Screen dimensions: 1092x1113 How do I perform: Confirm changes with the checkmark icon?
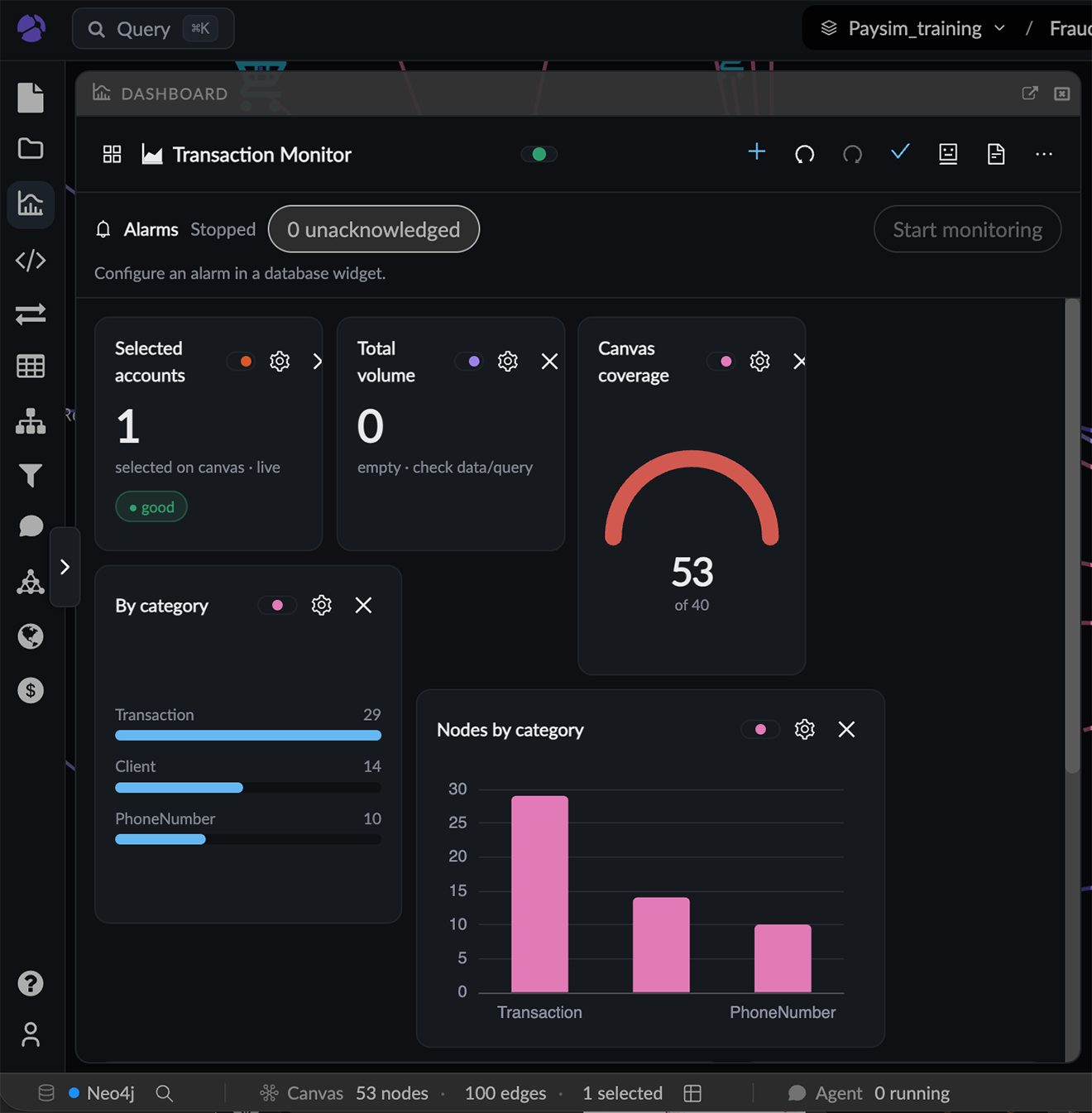tap(900, 152)
